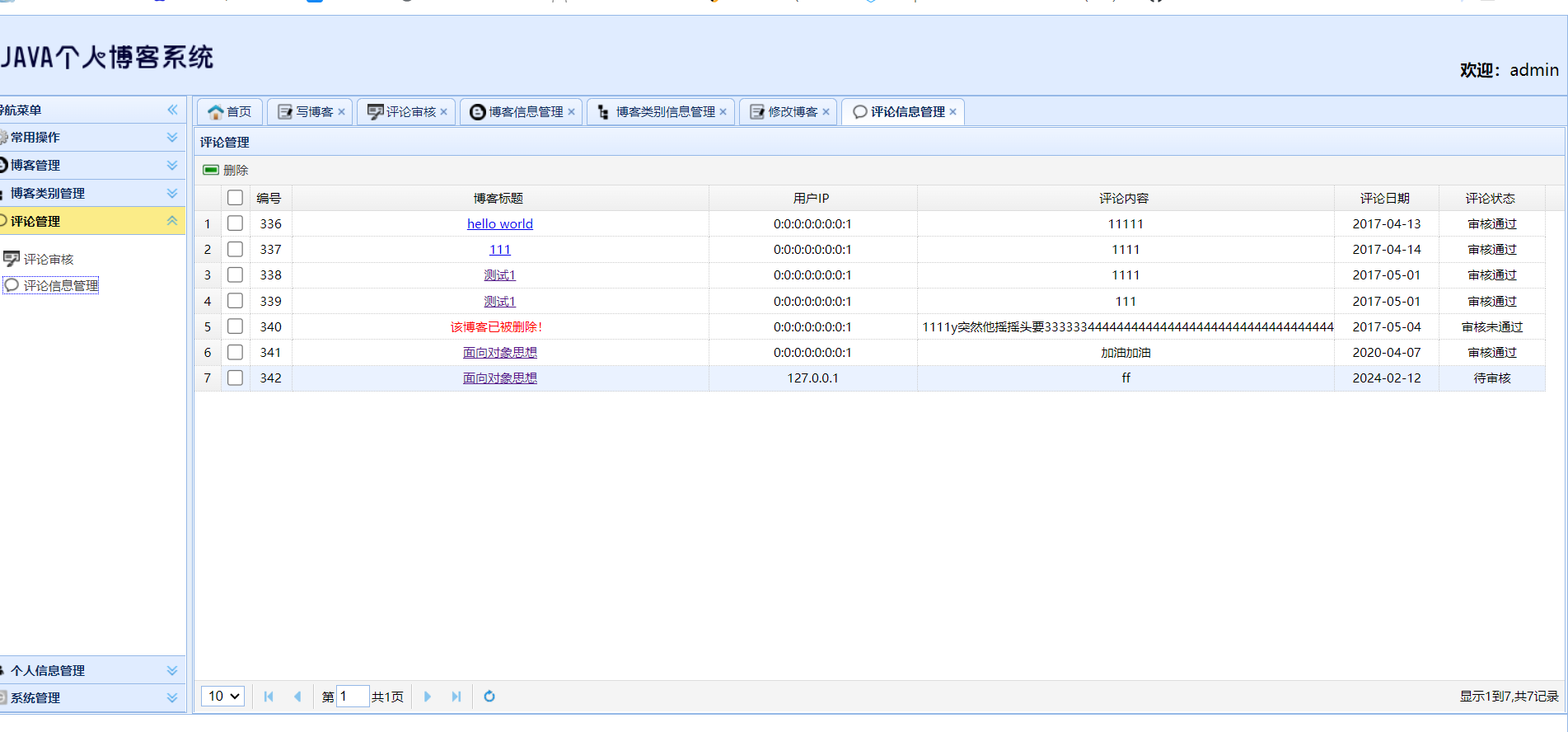Close the 博客信息管理 tab
The image size is (1568, 732).
572,112
